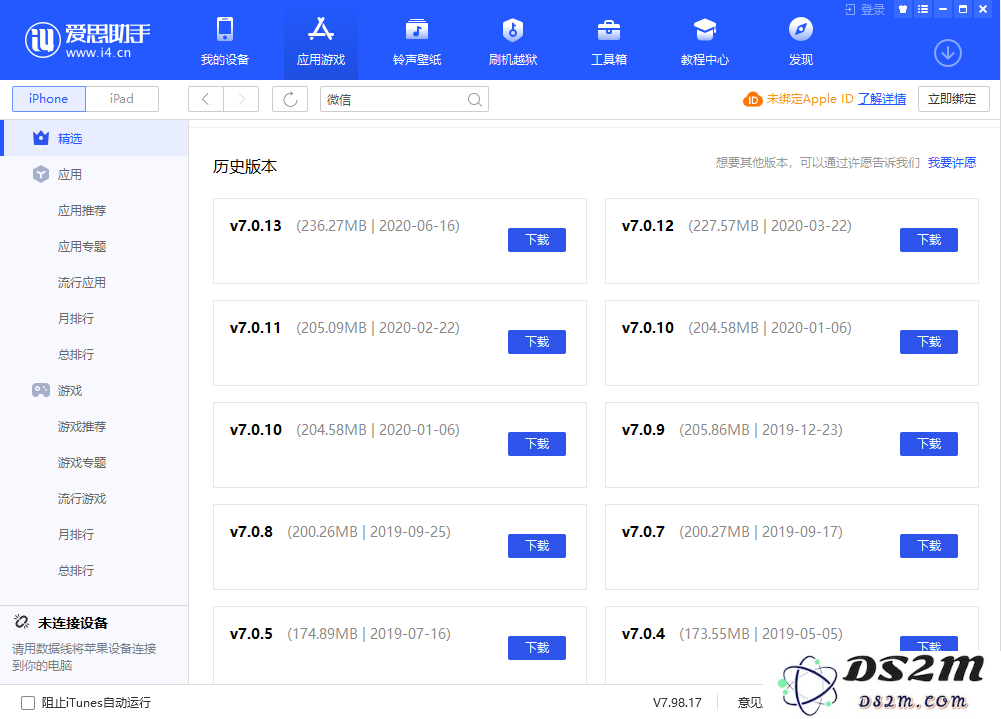1001x719 pixels.
Task: Click the forward navigation arrow
Action: click(x=241, y=99)
